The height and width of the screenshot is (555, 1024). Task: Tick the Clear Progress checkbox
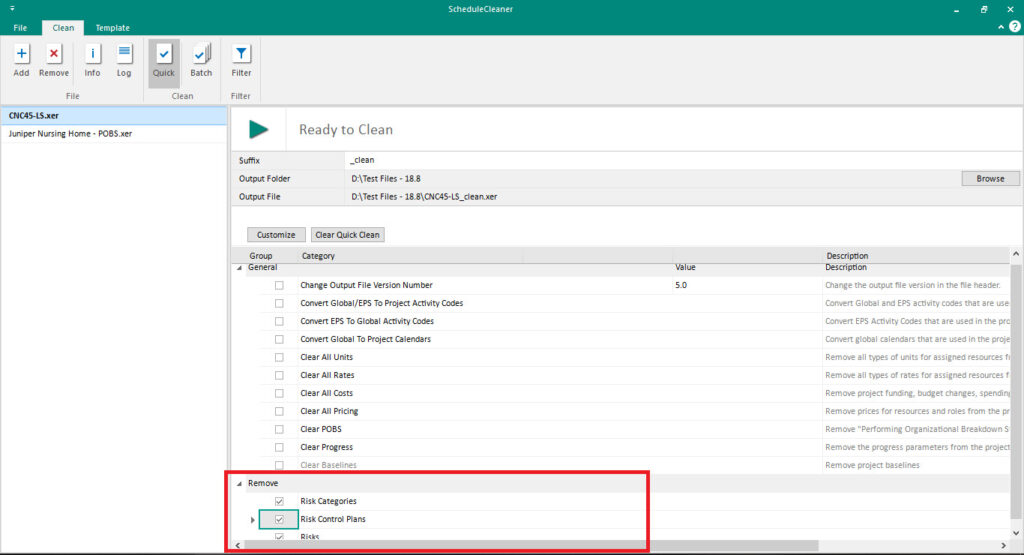click(x=279, y=447)
